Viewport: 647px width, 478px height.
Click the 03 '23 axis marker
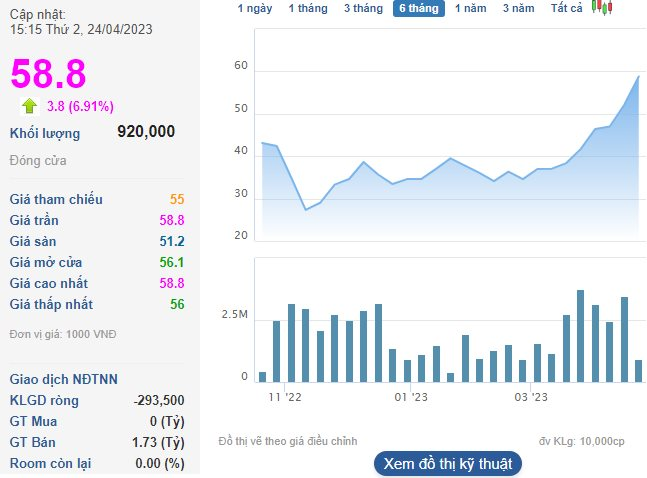531,397
